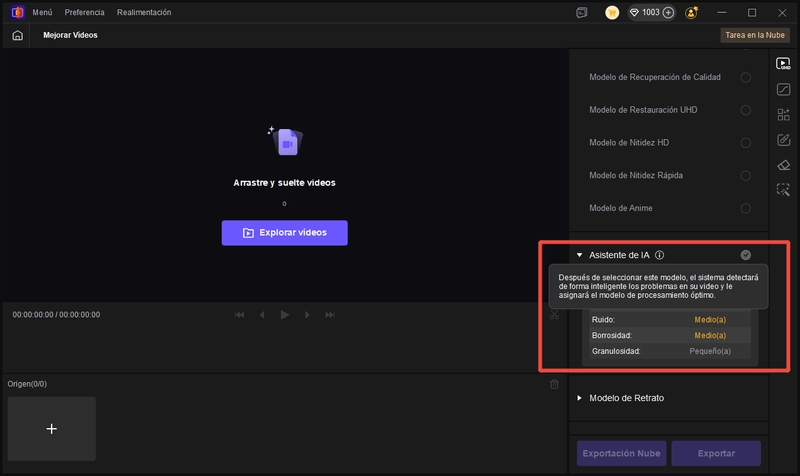The image size is (800, 476).
Task: Select Modelo de Recuperación de Calidad radio
Action: [x=745, y=78]
